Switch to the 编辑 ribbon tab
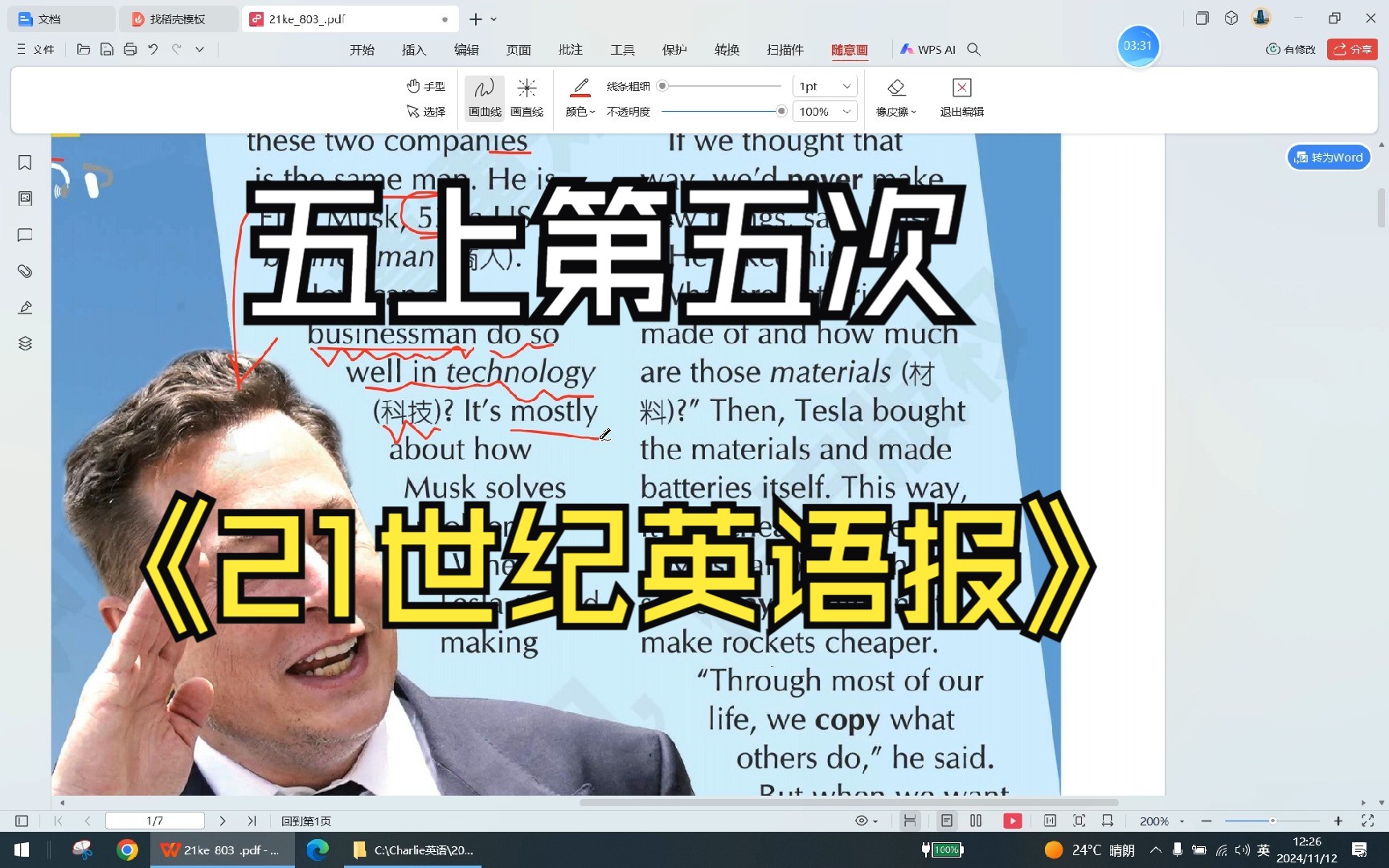This screenshot has height=868, width=1389. pyautogui.click(x=466, y=50)
